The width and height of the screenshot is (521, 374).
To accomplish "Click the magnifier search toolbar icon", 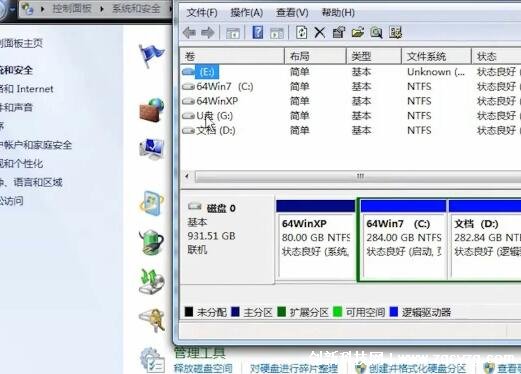I will [376, 33].
